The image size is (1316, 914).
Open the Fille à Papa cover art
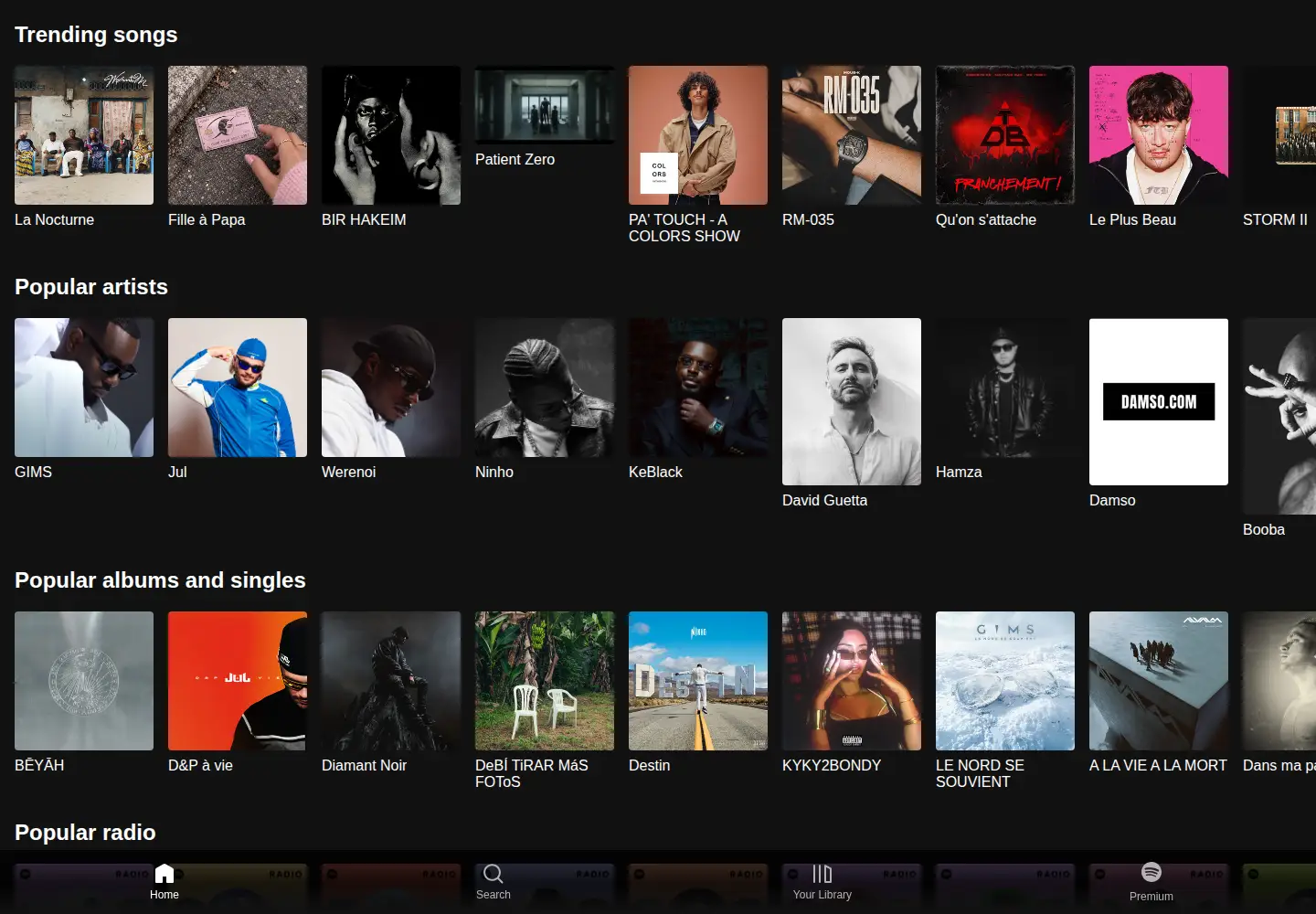point(238,135)
